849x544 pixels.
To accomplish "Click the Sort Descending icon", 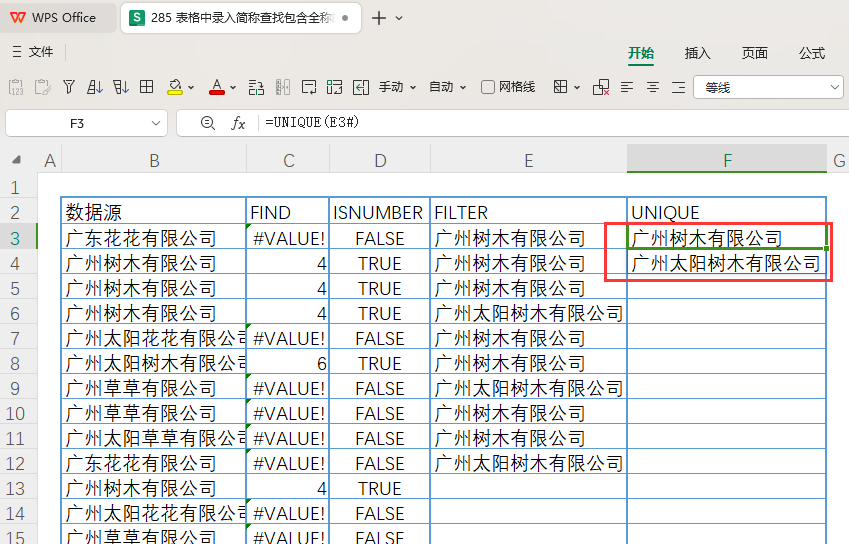I will (121, 87).
